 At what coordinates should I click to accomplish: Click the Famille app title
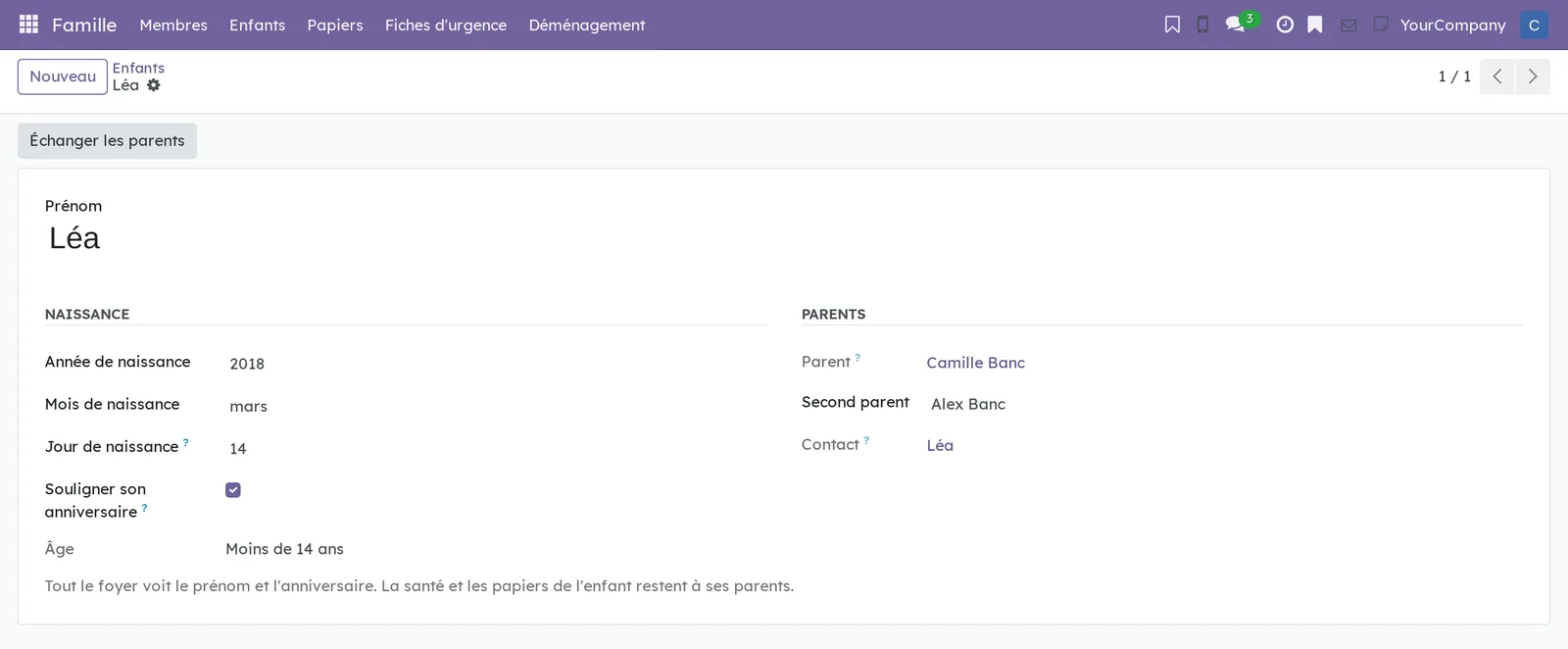coord(84,25)
